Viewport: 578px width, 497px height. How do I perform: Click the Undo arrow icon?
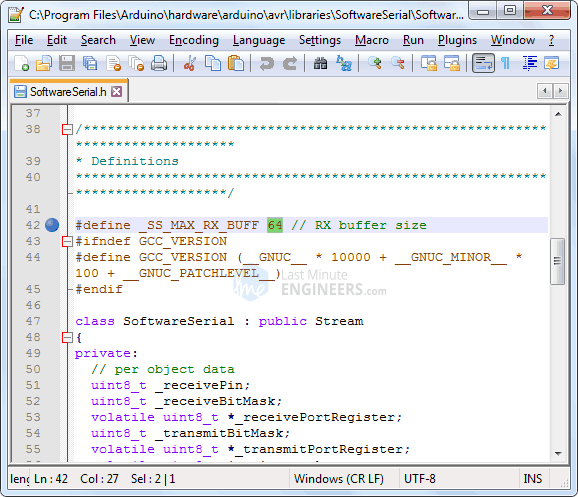point(267,63)
